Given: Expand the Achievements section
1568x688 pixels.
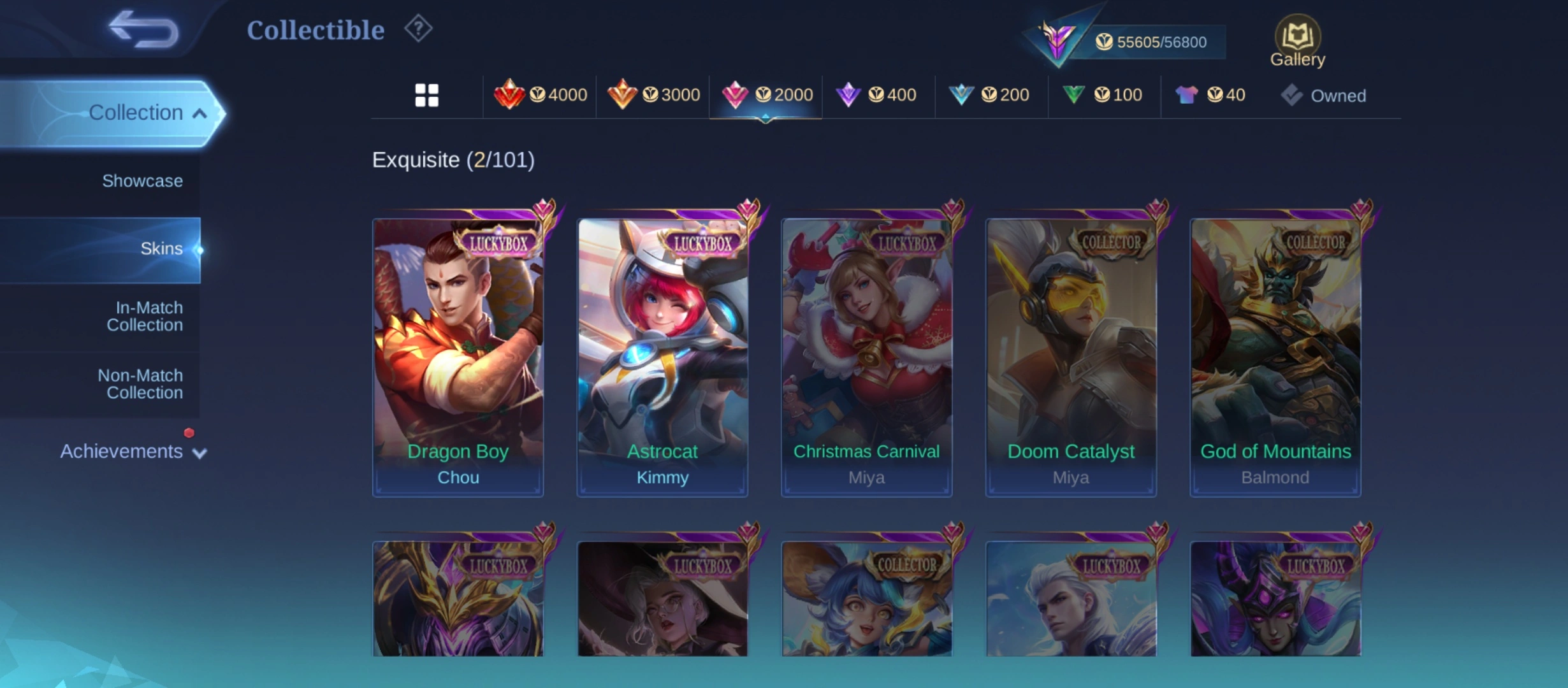Looking at the screenshot, I should pyautogui.click(x=133, y=451).
